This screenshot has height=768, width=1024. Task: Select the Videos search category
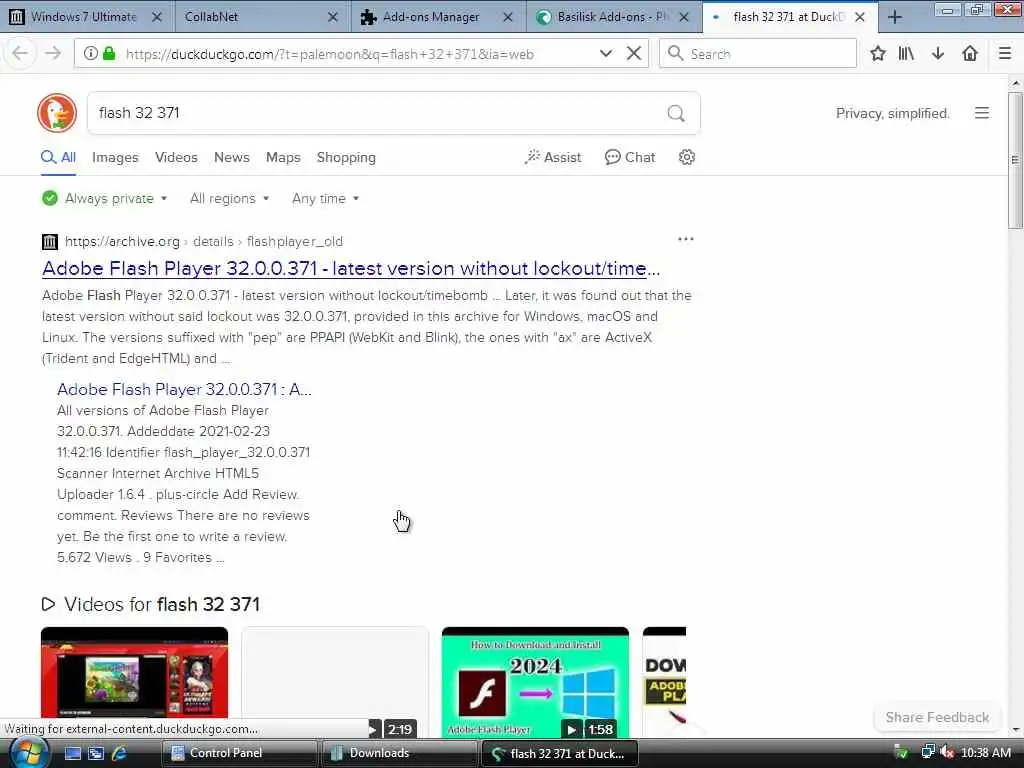(x=176, y=157)
